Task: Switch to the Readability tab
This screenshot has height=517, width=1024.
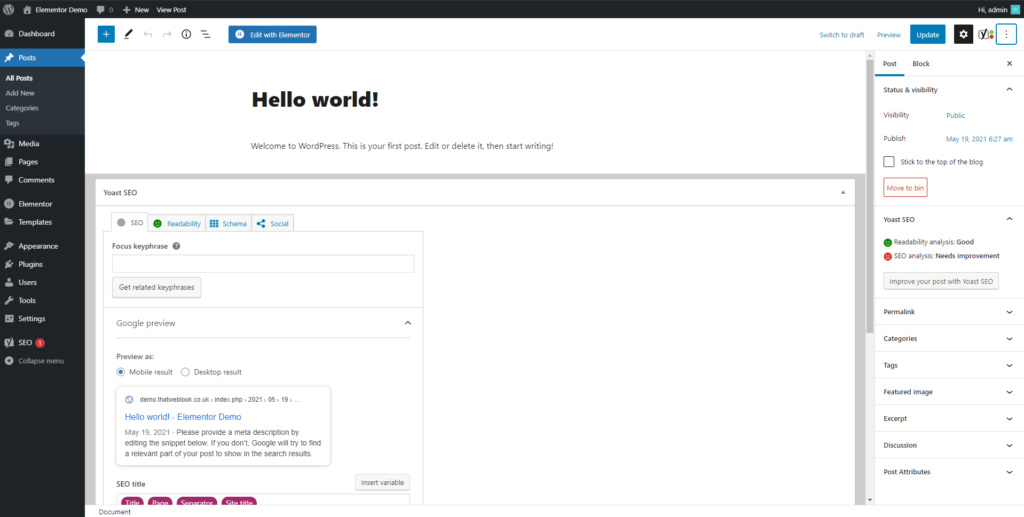Action: pyautogui.click(x=177, y=223)
